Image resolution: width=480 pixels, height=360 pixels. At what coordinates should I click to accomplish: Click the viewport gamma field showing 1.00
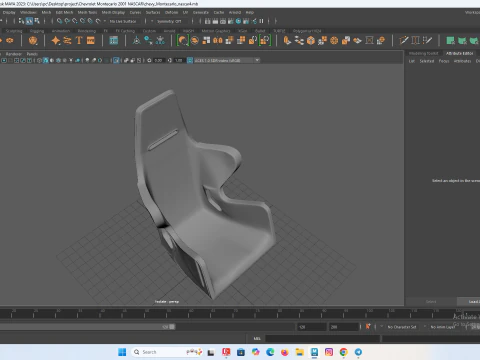click(179, 60)
